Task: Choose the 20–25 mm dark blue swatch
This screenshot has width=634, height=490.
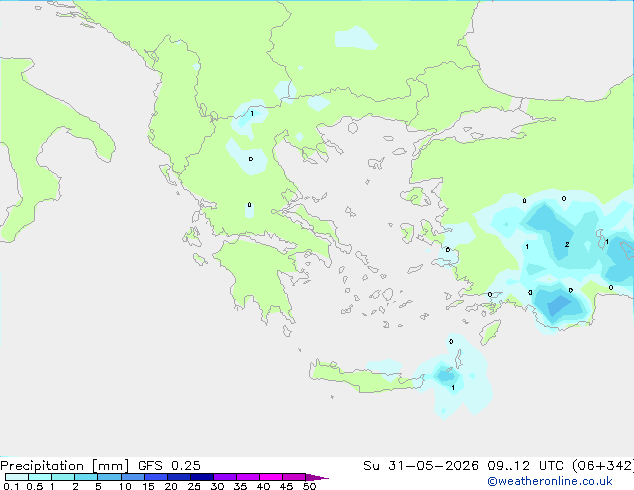Action: pos(179,477)
